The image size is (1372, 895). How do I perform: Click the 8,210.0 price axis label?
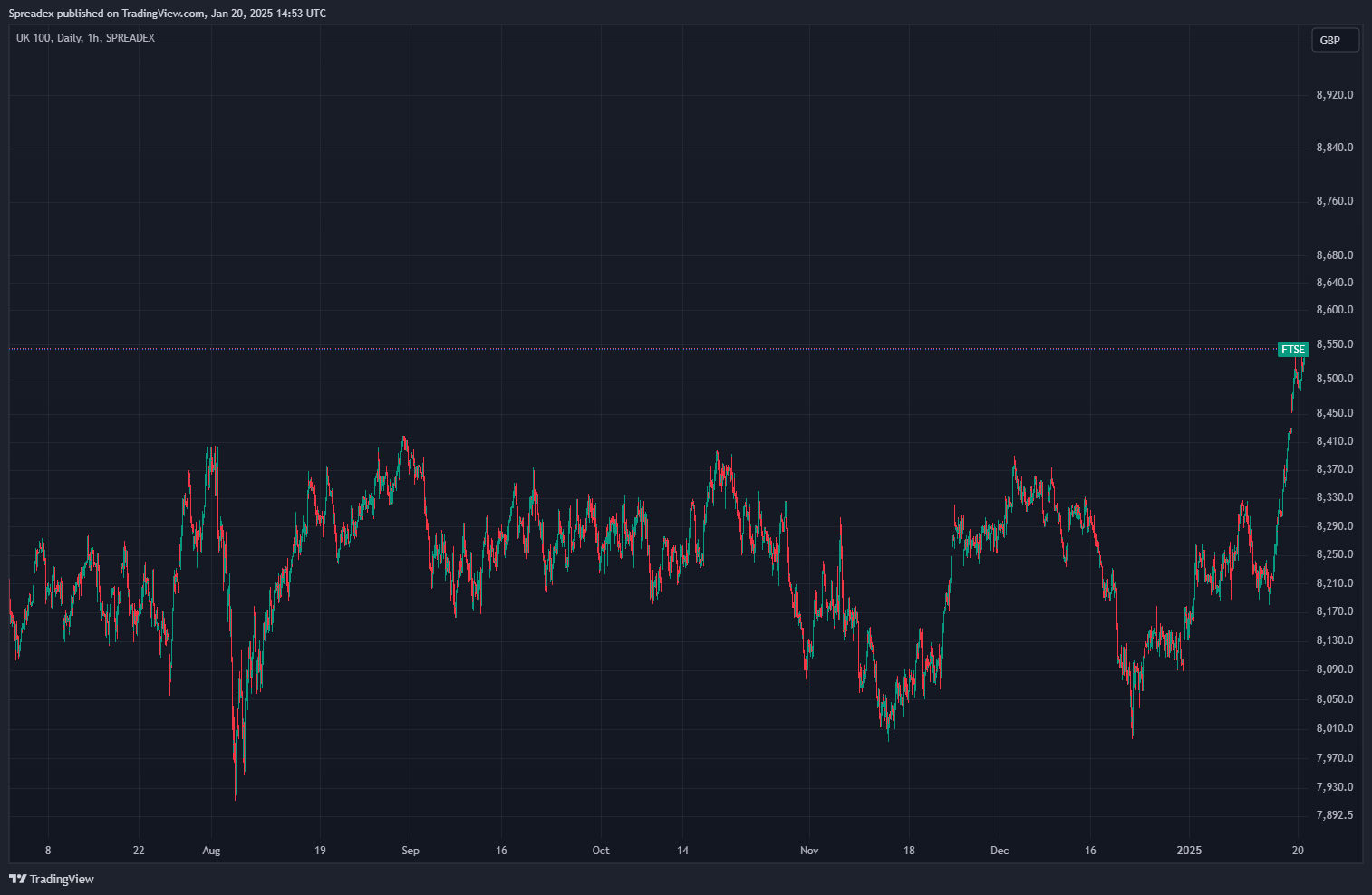tap(1335, 583)
